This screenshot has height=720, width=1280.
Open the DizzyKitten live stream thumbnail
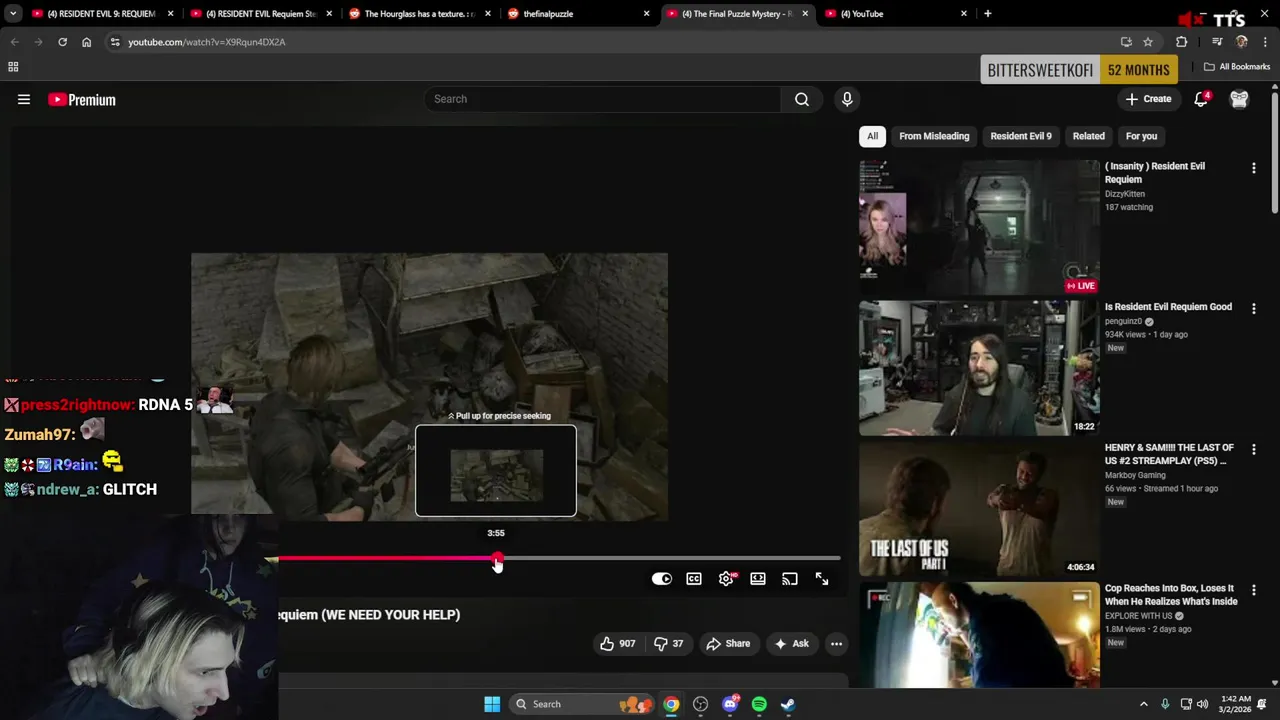point(979,227)
